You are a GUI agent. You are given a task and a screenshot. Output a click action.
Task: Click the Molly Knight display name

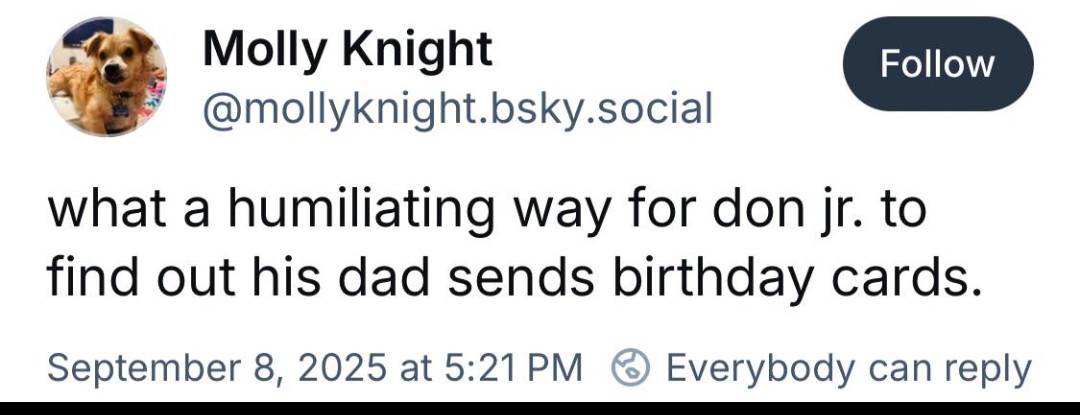pos(347,49)
